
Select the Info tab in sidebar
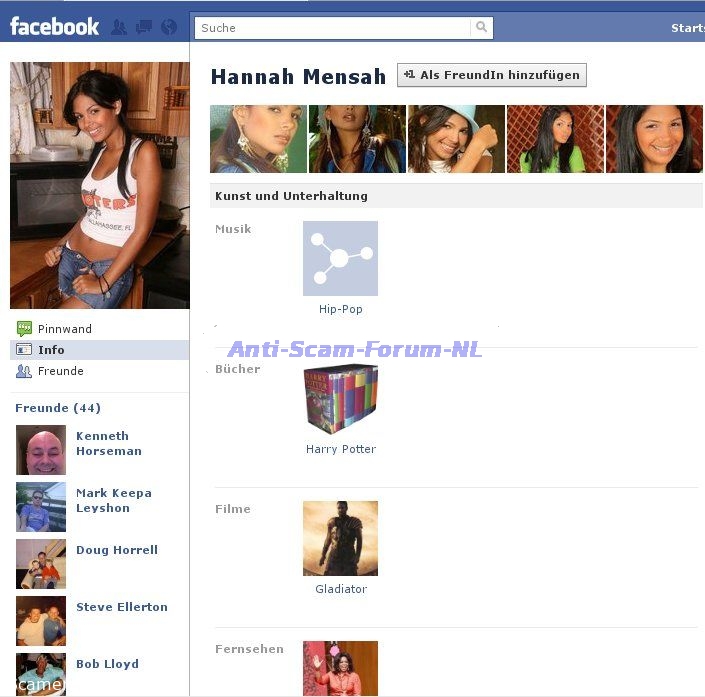51,350
